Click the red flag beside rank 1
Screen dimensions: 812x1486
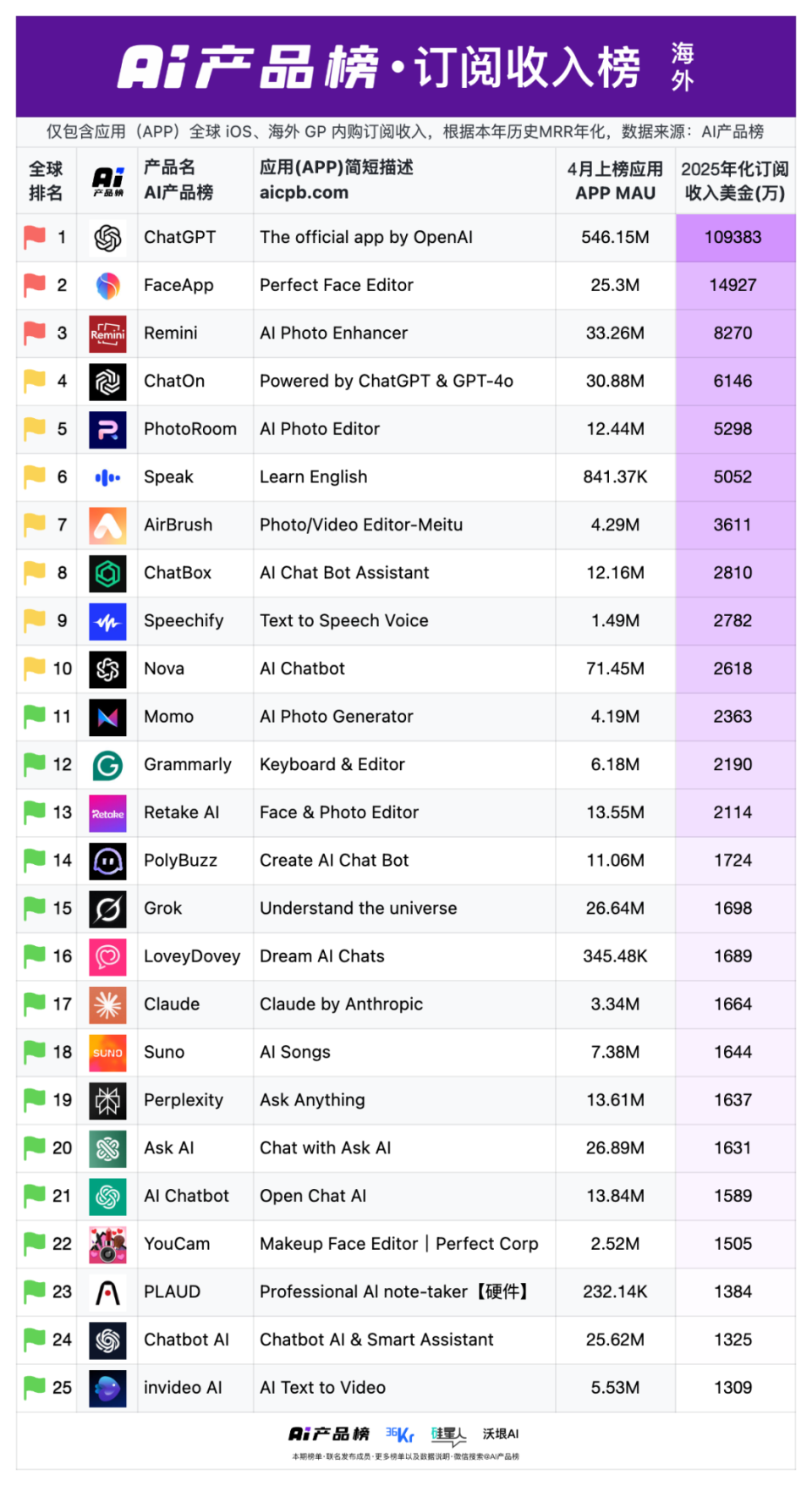35,237
